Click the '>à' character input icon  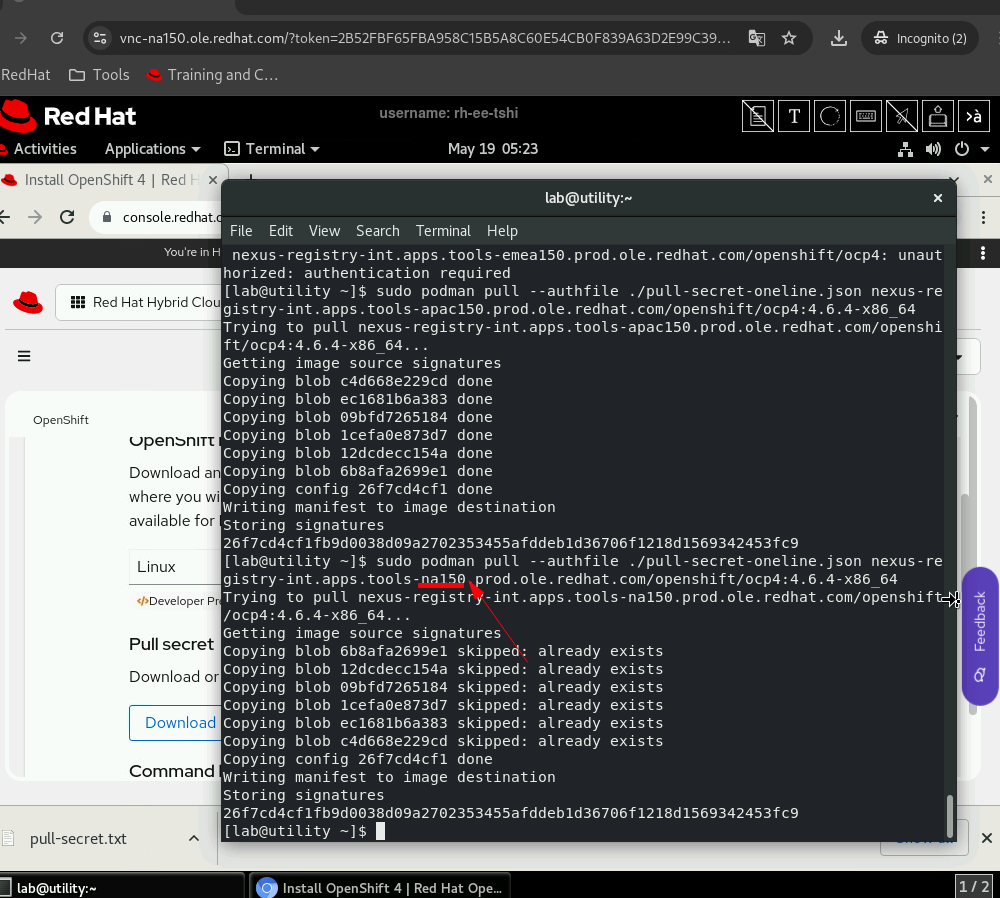pyautogui.click(x=974, y=116)
